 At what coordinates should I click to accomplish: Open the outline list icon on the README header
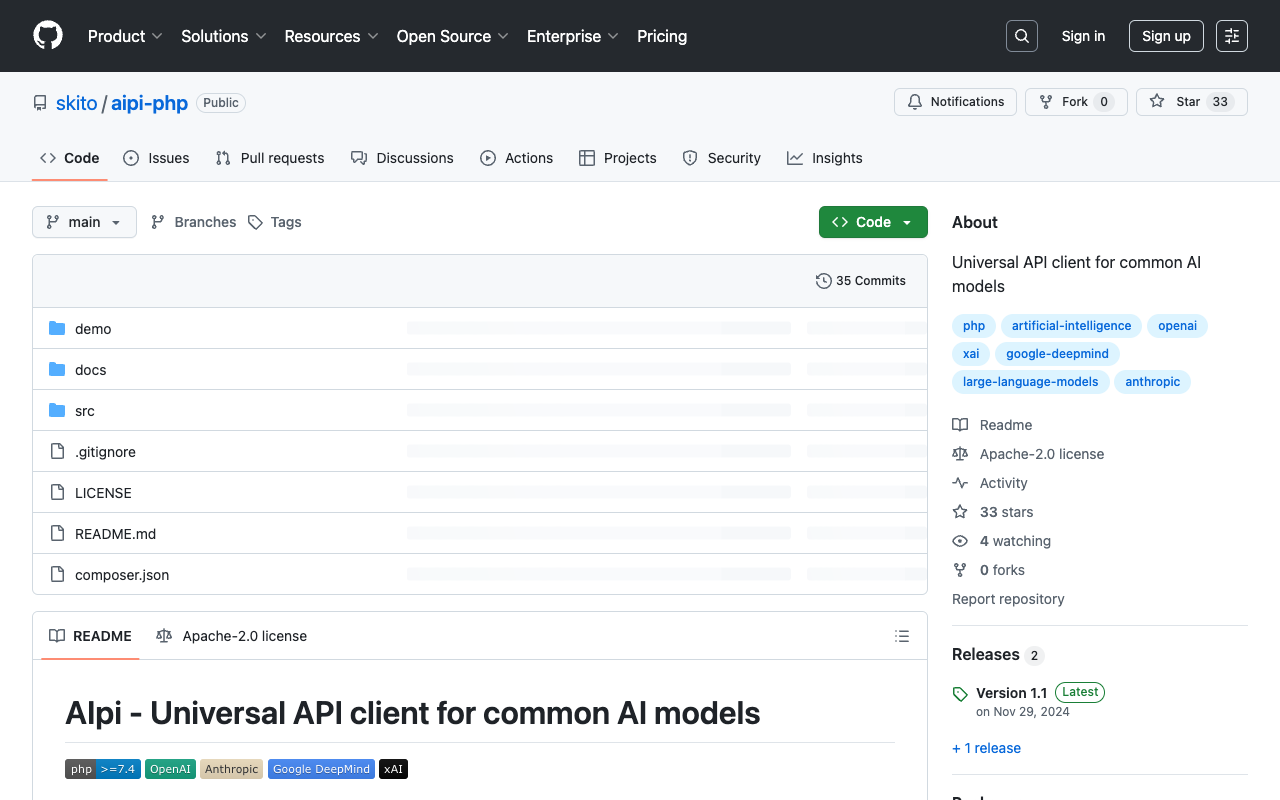(901, 635)
